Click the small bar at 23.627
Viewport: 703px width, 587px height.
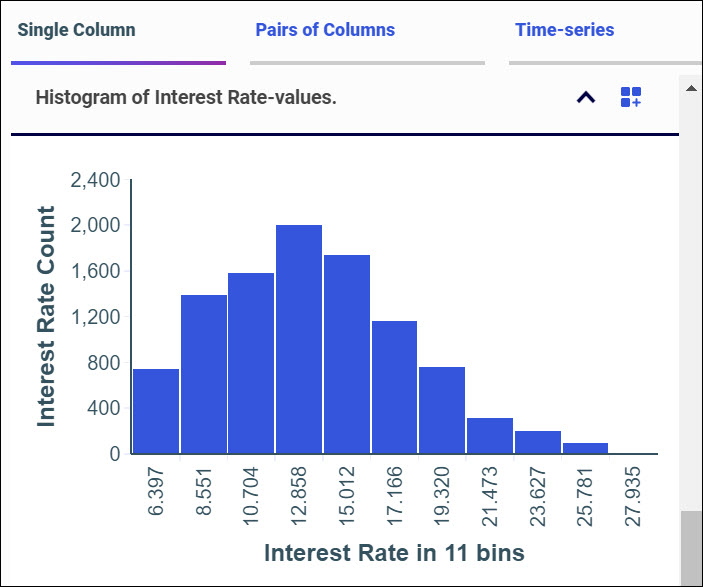pyautogui.click(x=538, y=443)
